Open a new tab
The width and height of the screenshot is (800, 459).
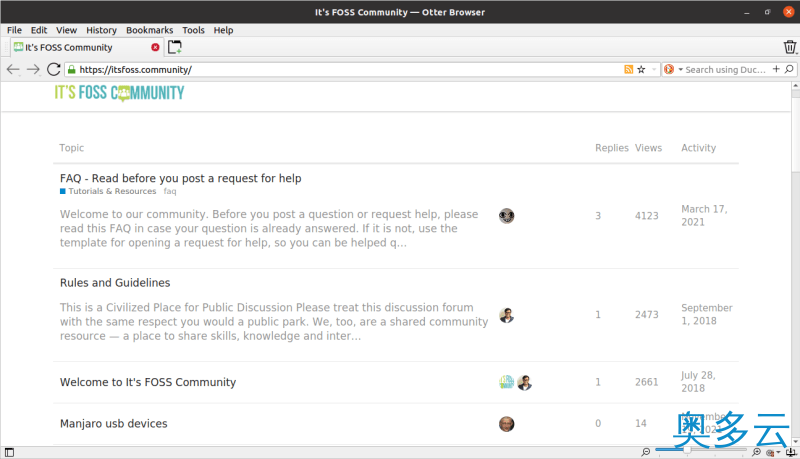click(x=174, y=47)
